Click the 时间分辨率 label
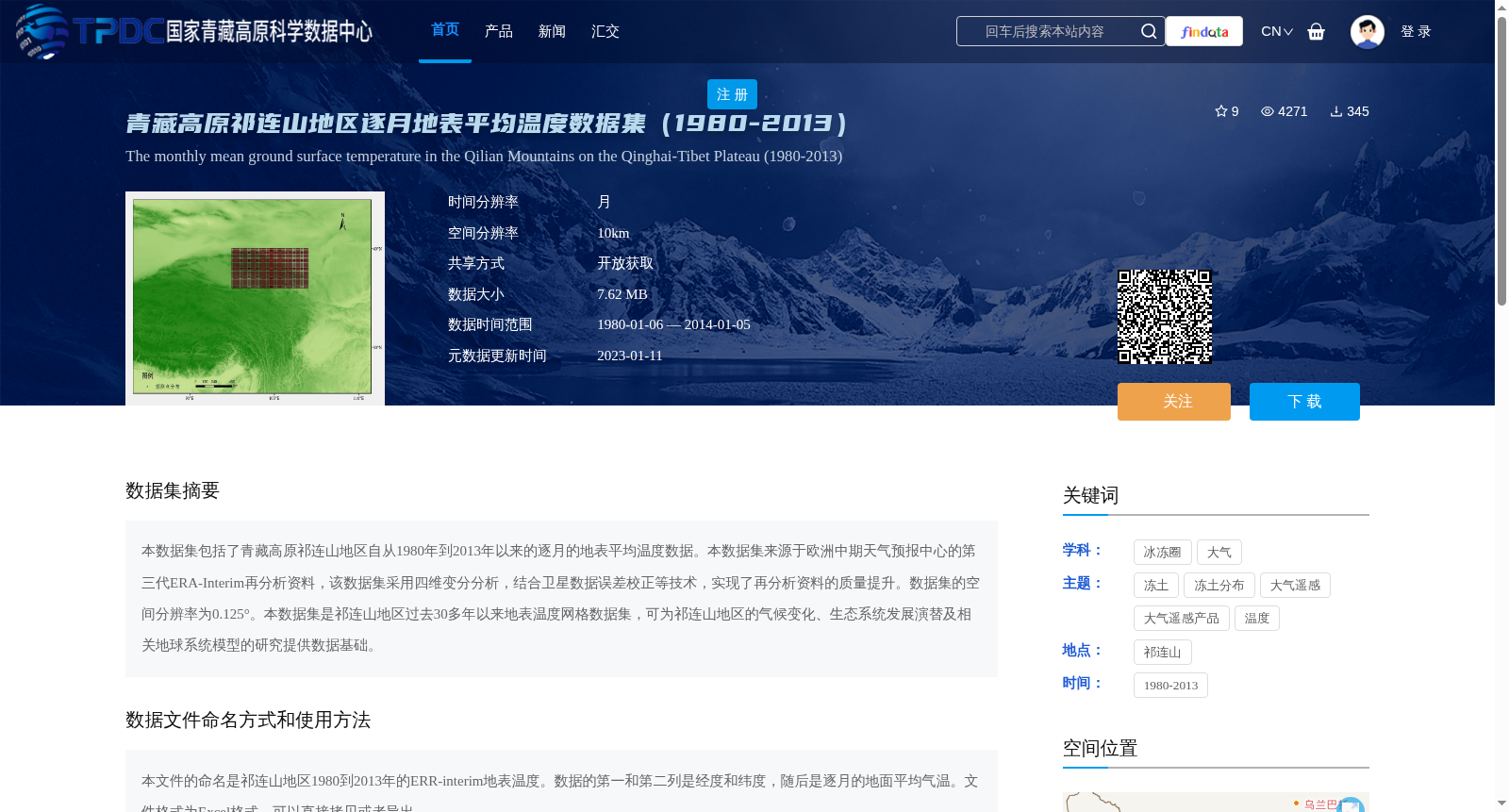The height and width of the screenshot is (812, 1509). click(483, 202)
